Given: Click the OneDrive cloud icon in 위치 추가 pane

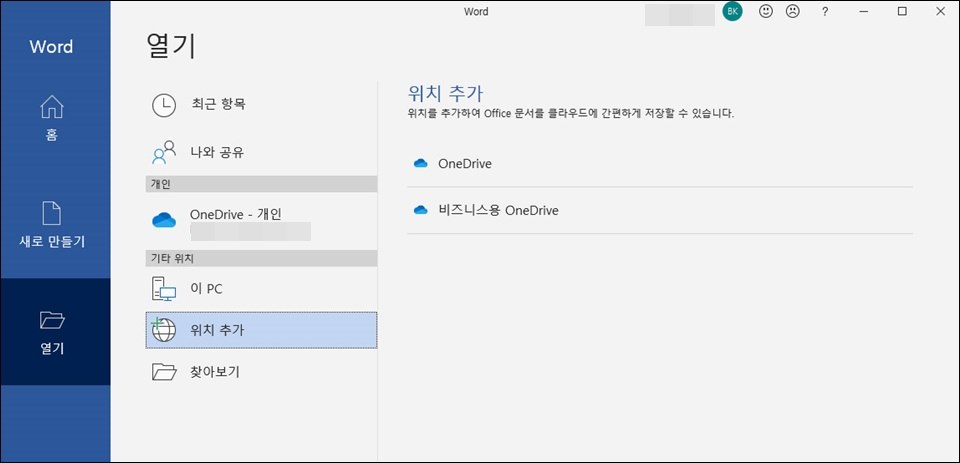Looking at the screenshot, I should click(x=420, y=164).
